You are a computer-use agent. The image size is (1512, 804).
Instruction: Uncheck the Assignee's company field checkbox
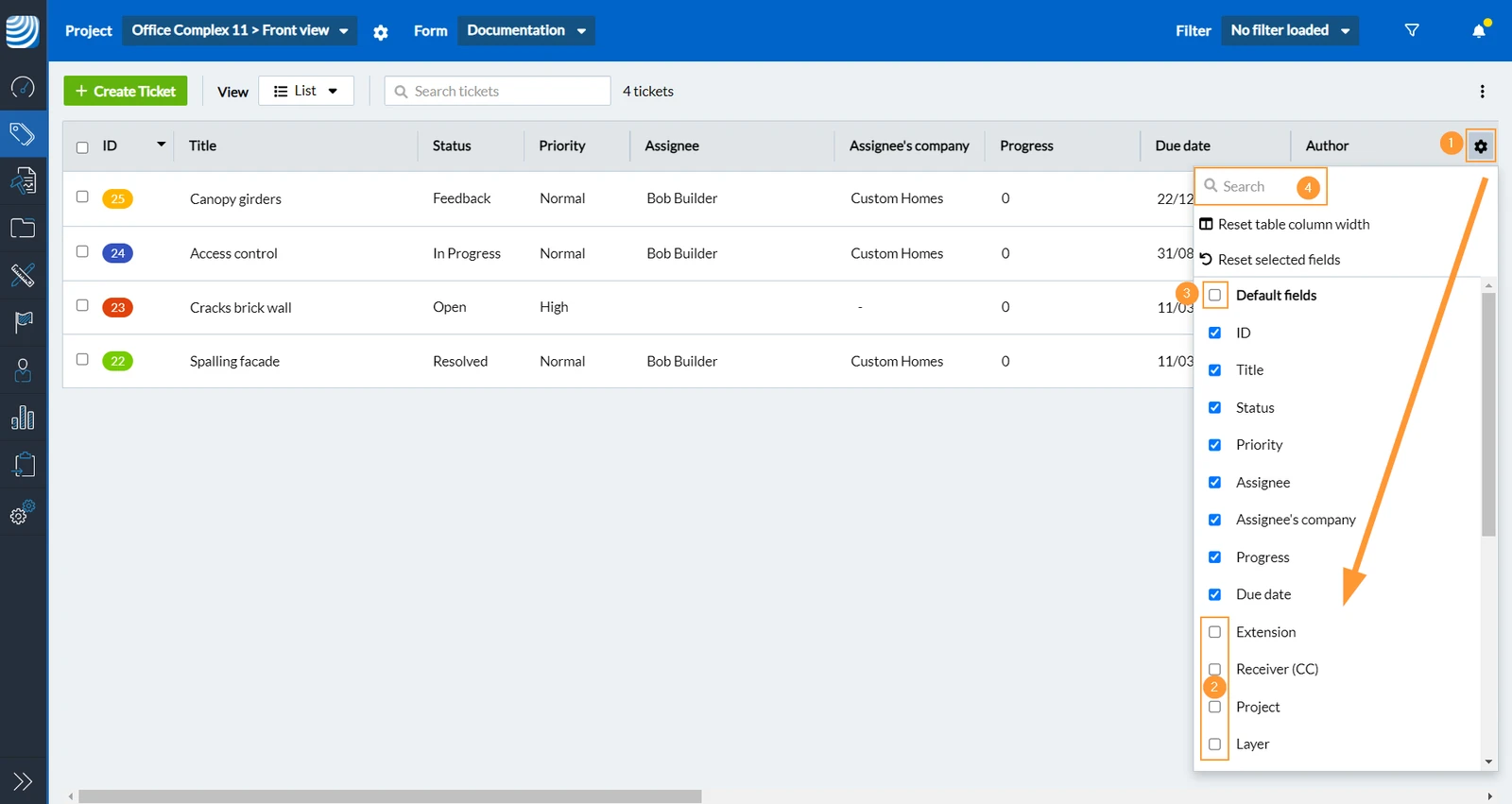coord(1215,520)
